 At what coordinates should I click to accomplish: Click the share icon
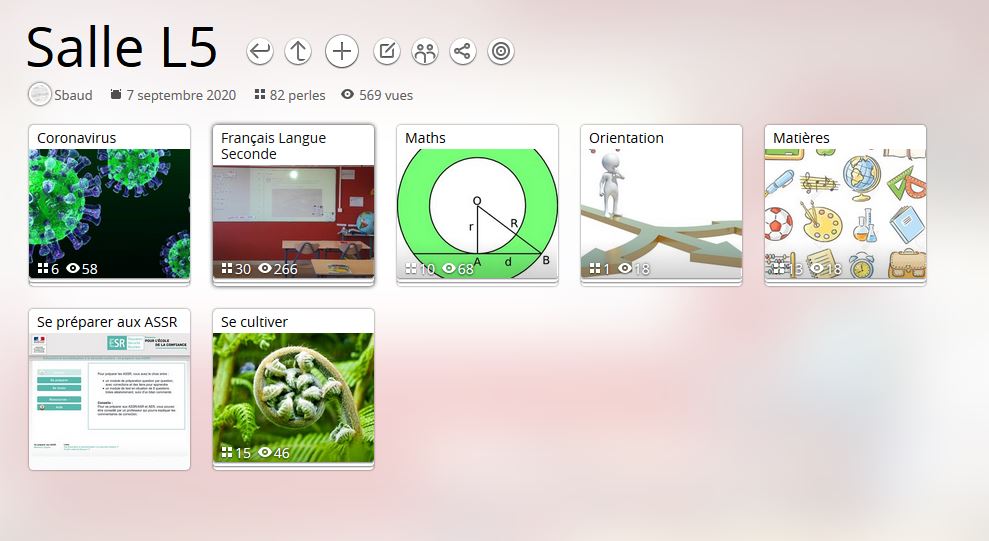[462, 51]
